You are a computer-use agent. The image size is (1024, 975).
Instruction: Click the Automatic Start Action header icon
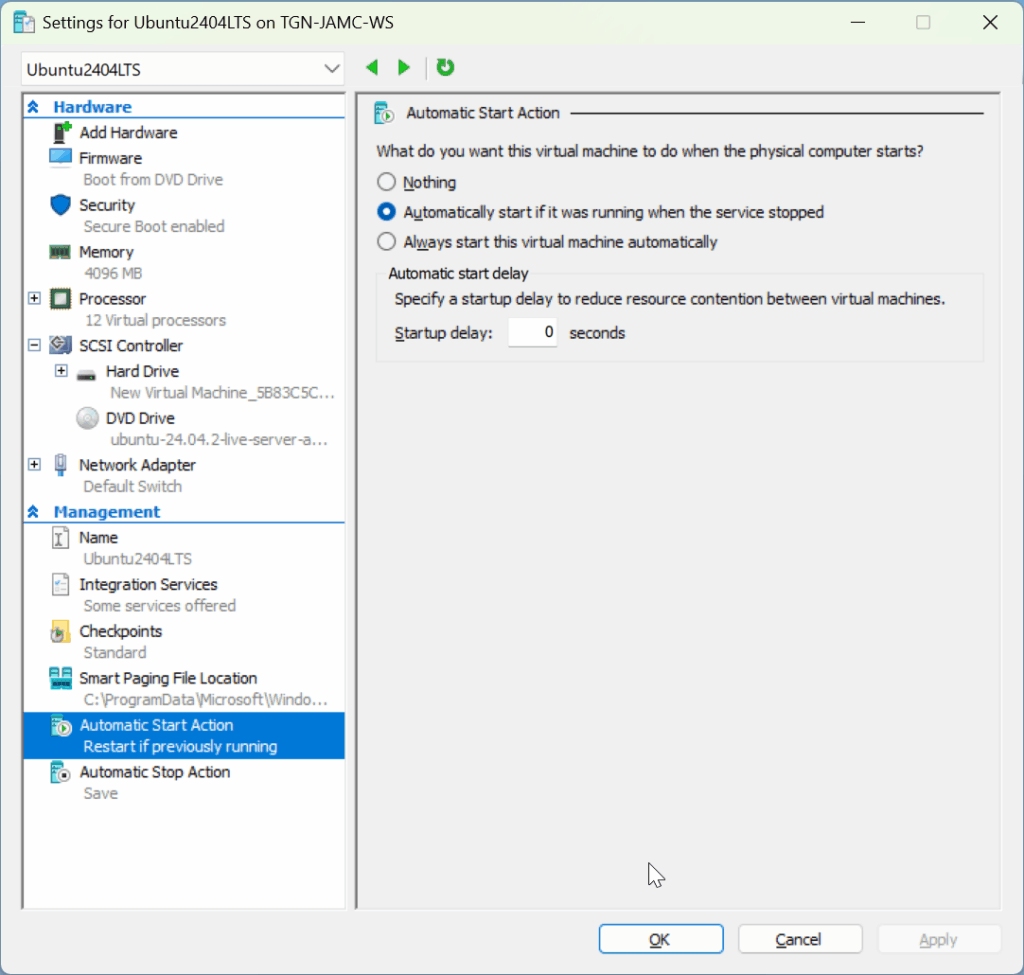click(x=384, y=113)
